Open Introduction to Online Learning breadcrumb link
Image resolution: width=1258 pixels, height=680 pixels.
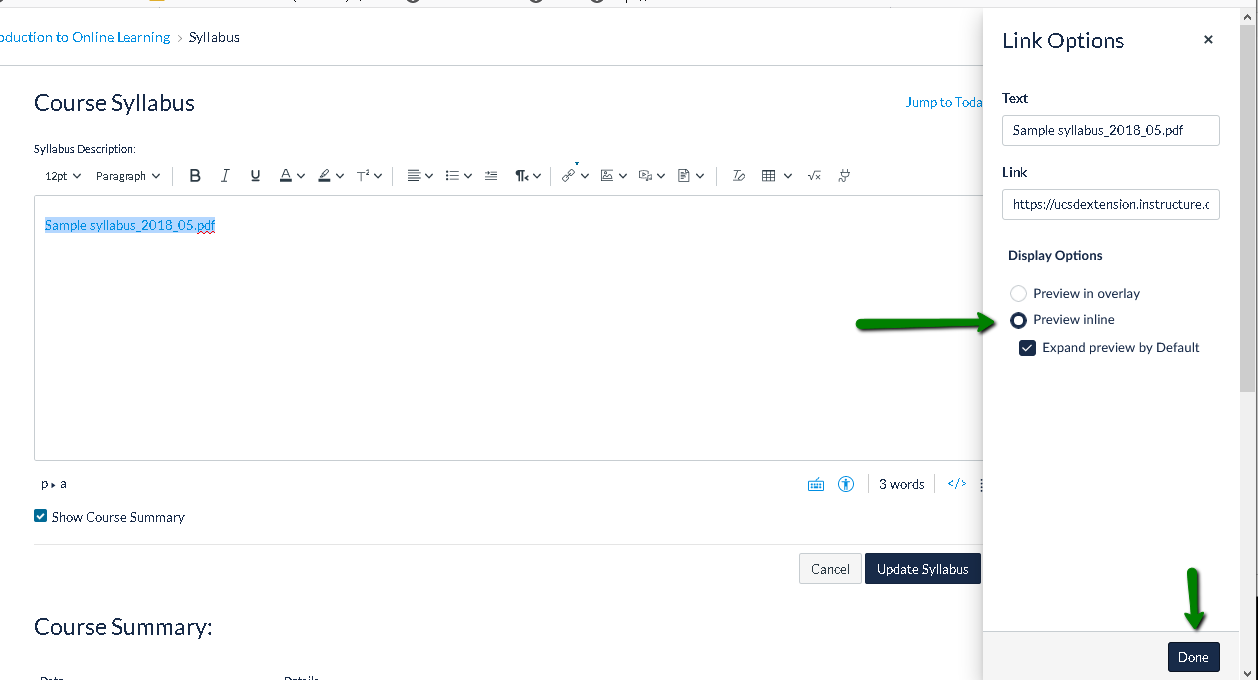[x=85, y=37]
